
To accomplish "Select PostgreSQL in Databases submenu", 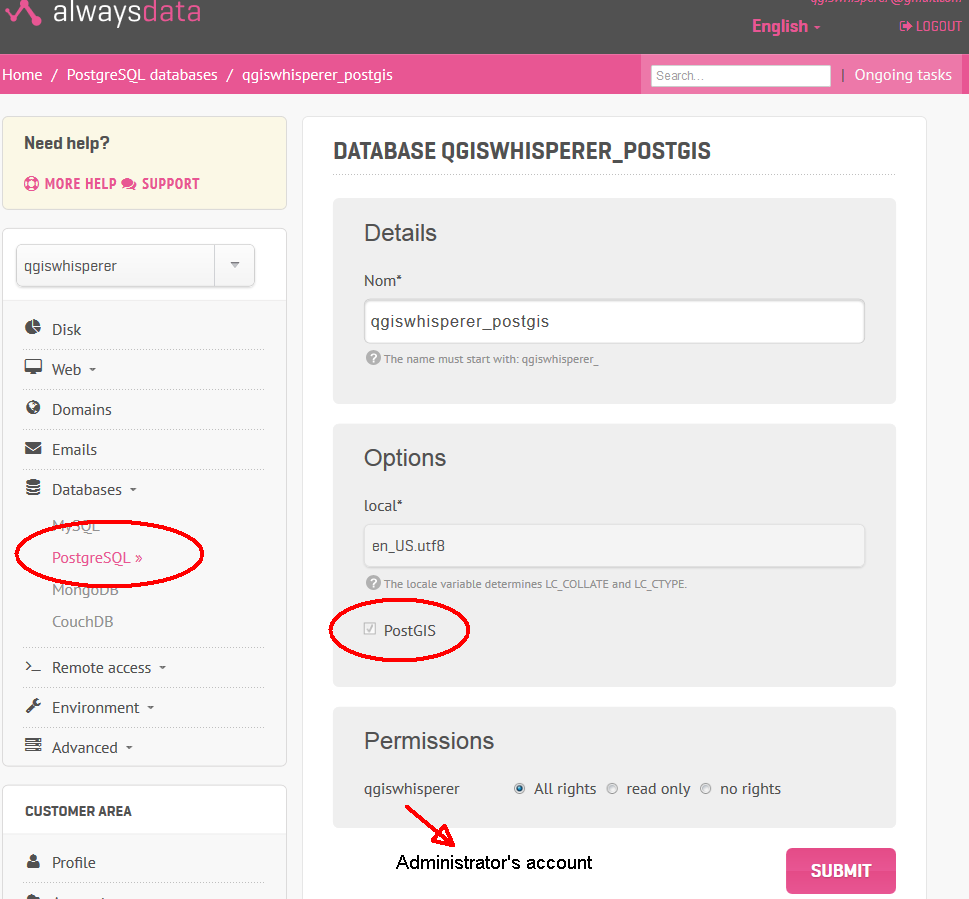I will (x=97, y=558).
